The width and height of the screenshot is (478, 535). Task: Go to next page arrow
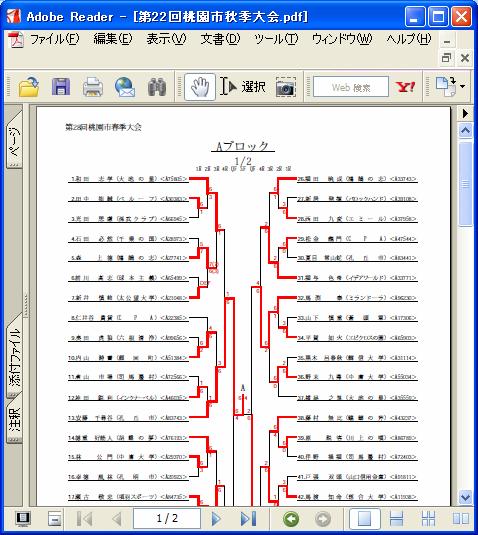point(216,519)
